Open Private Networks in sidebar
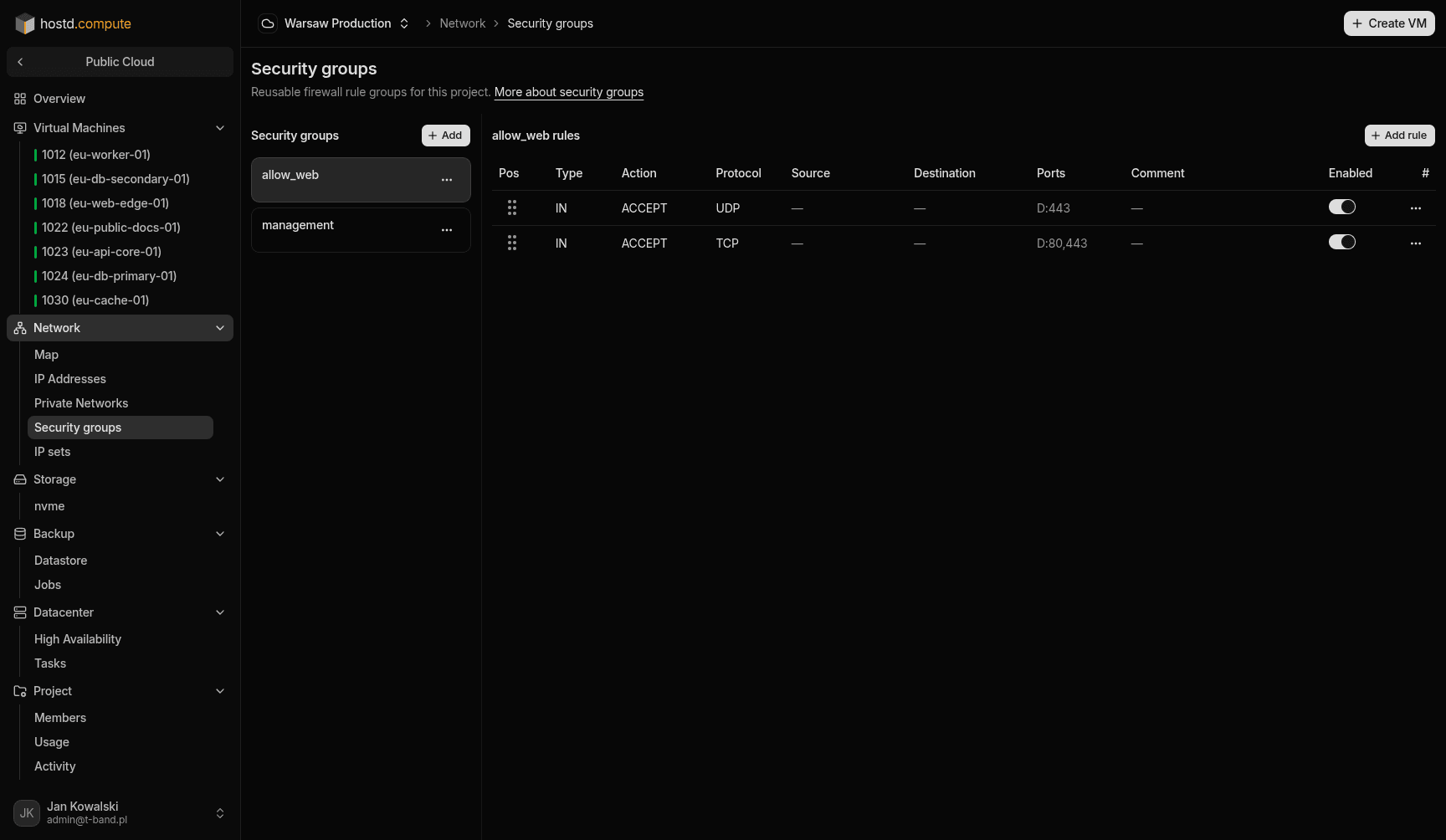Screen dimensions: 1446x840 pos(81,403)
